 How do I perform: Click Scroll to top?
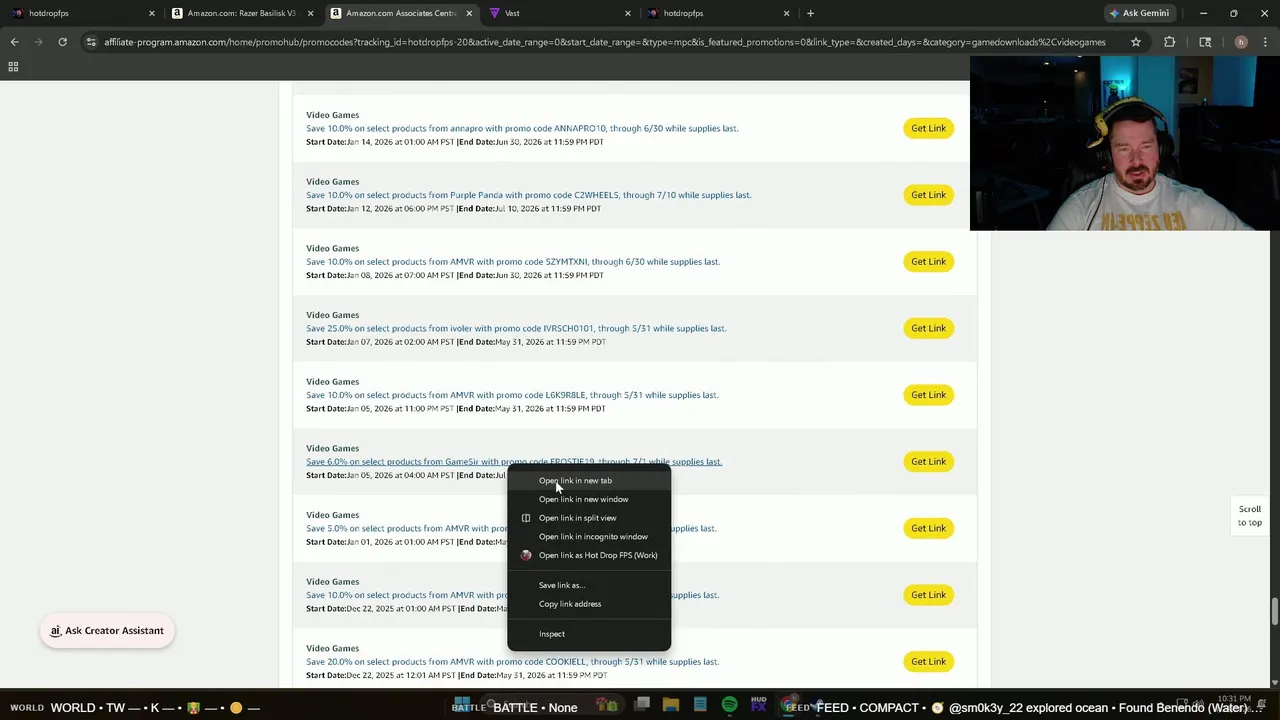[x=1250, y=516]
